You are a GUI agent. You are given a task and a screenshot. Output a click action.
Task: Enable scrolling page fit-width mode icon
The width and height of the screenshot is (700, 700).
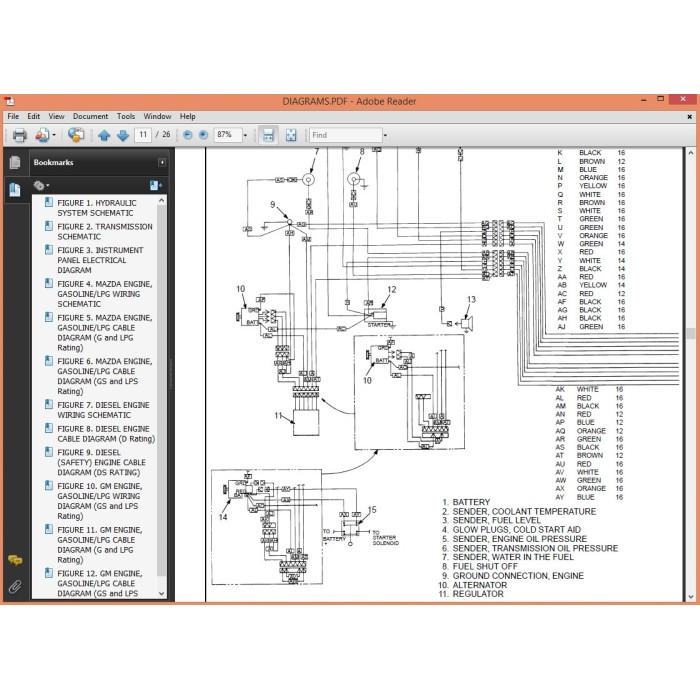[268, 135]
